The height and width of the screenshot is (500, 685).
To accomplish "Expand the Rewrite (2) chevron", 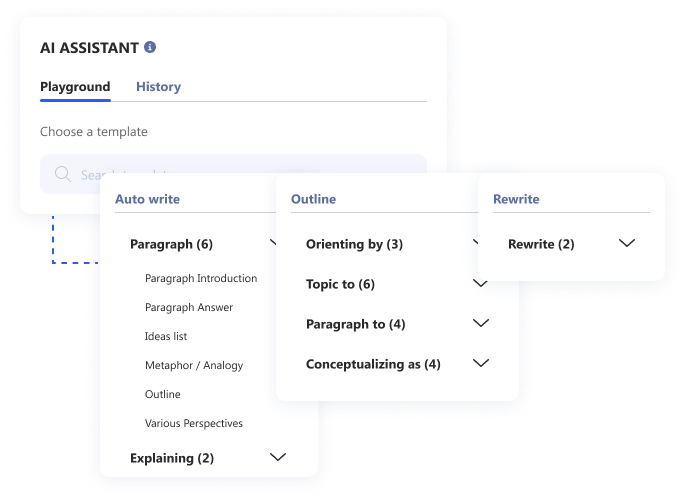I will [x=626, y=243].
